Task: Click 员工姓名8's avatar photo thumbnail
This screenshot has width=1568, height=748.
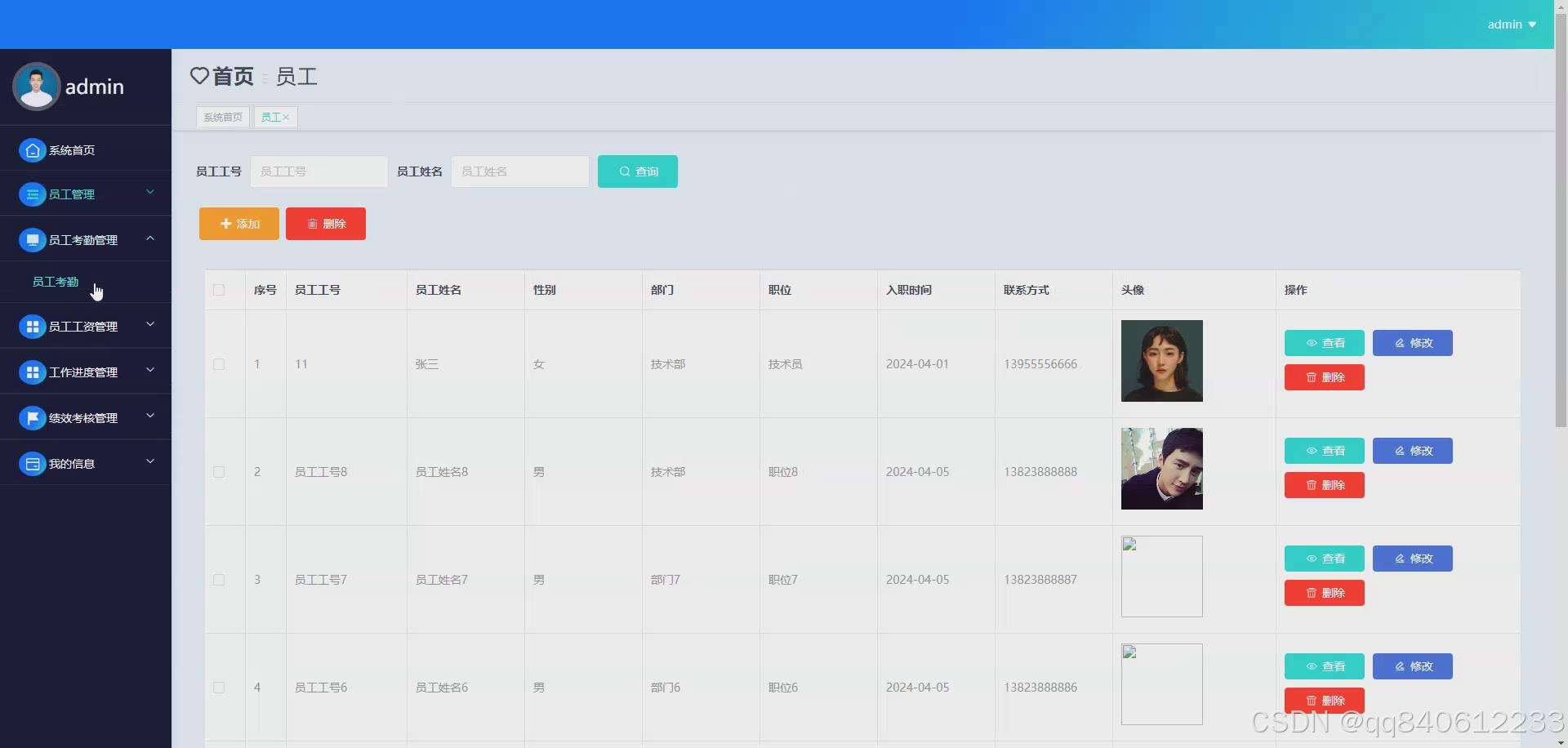Action: point(1162,469)
